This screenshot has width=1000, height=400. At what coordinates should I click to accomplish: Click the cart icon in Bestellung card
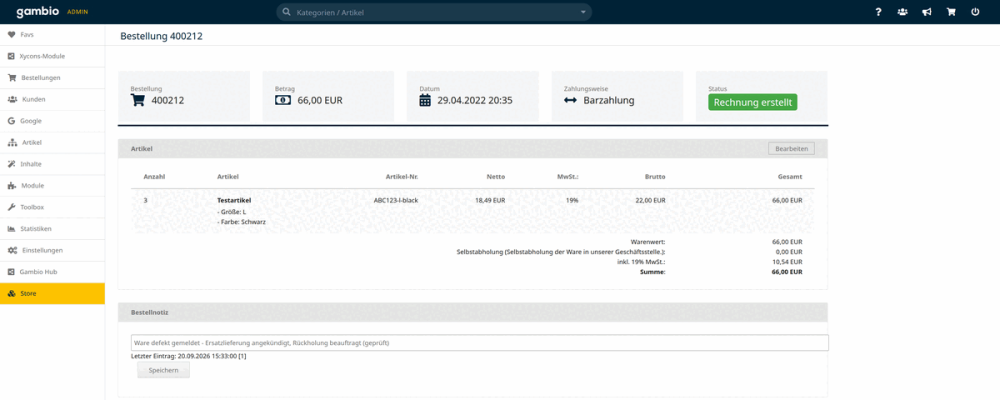click(138, 100)
